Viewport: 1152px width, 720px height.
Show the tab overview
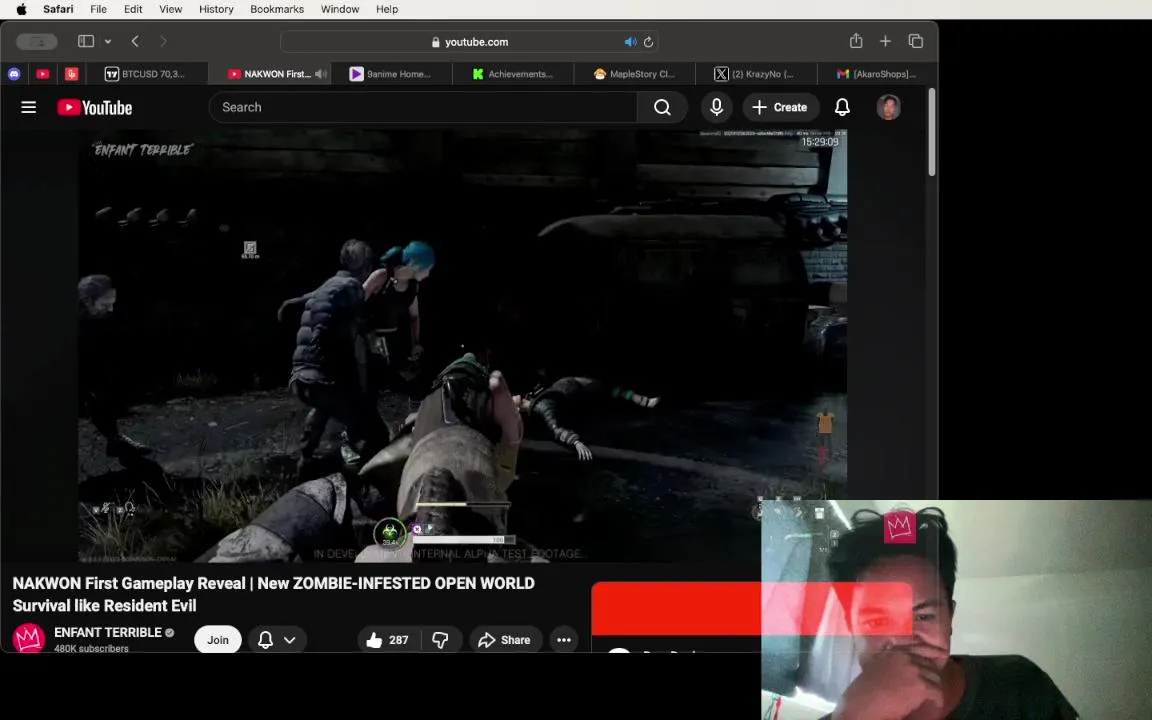(x=915, y=41)
